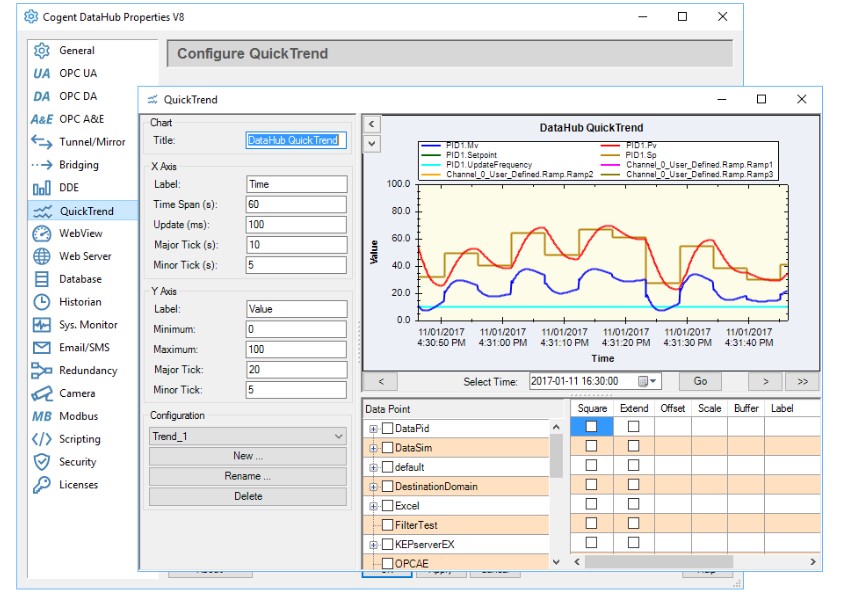Click the Rename ... configuration button
The image size is (841, 596).
pos(248,476)
